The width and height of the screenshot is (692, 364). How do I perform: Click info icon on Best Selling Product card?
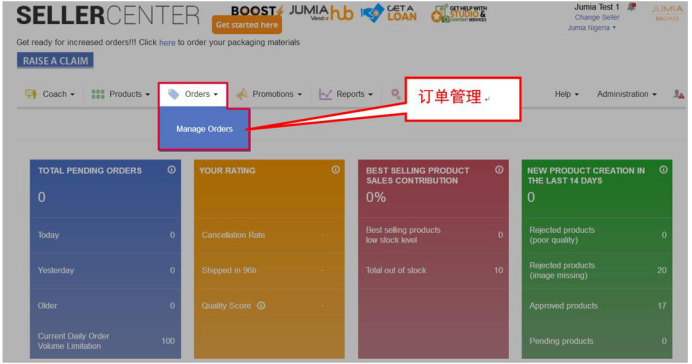[x=499, y=170]
